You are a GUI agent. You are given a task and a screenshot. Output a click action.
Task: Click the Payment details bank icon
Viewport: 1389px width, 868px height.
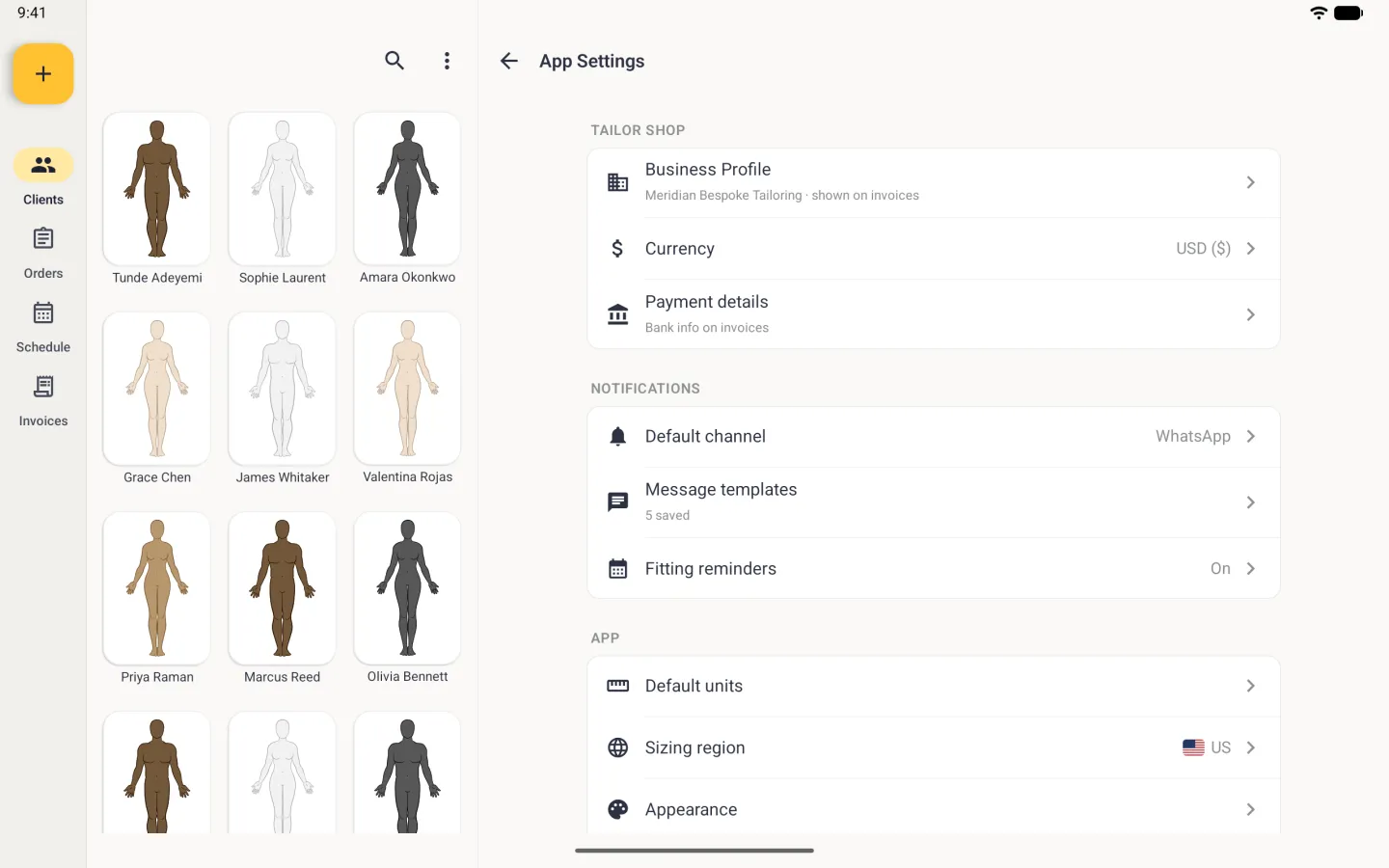[618, 314]
